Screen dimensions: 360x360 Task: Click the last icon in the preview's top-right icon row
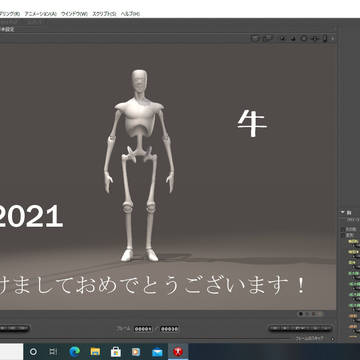pyautogui.click(x=333, y=38)
